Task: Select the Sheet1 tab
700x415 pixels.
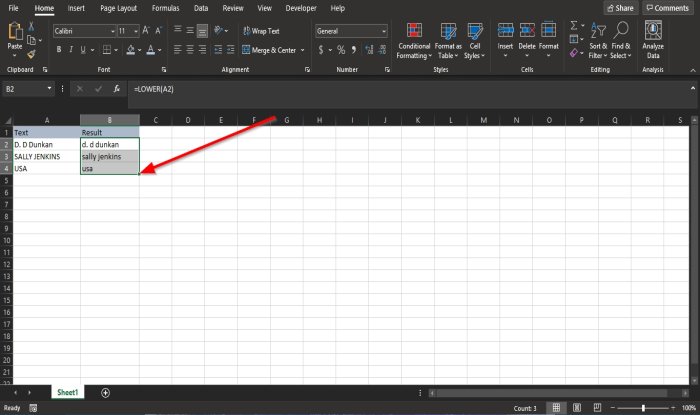Action: click(x=67, y=392)
